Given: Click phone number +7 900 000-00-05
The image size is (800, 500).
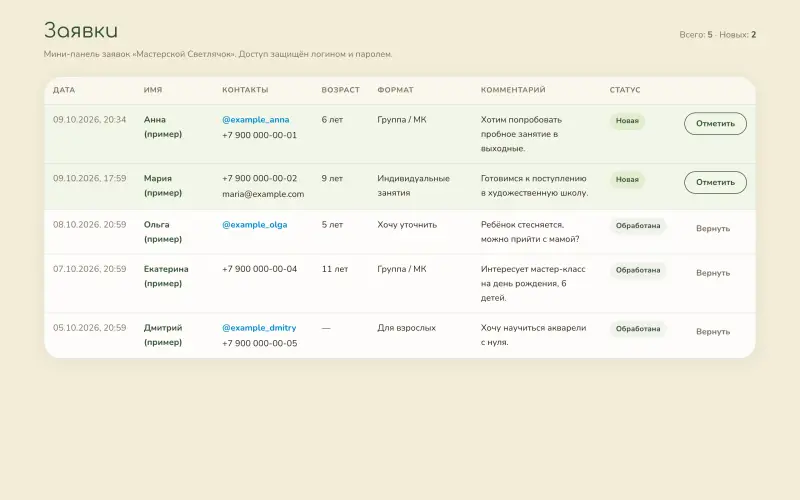Looking at the screenshot, I should 259,343.
